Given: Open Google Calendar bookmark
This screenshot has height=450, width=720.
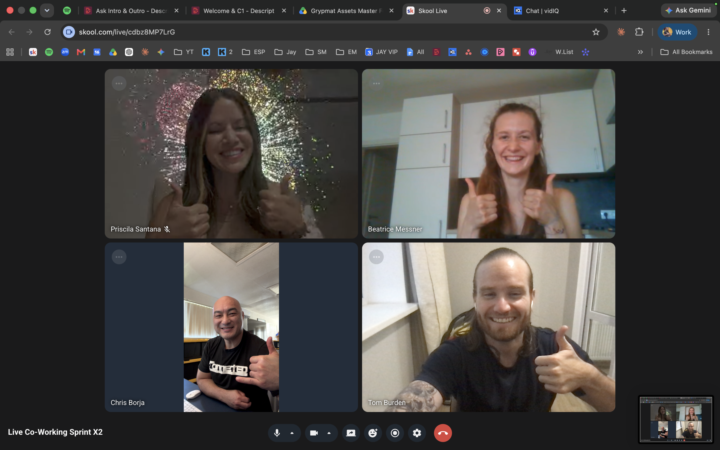Looking at the screenshot, I should [97, 52].
